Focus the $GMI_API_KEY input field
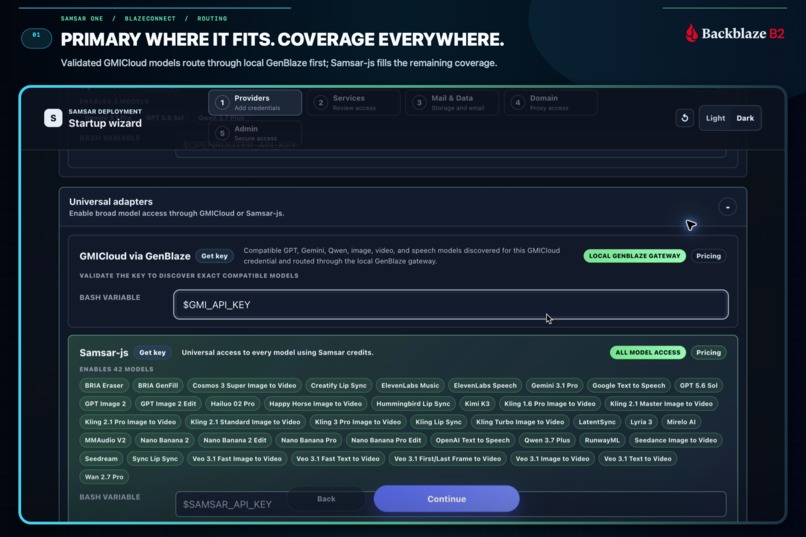Screen dimensions: 806x537 click(x=451, y=305)
